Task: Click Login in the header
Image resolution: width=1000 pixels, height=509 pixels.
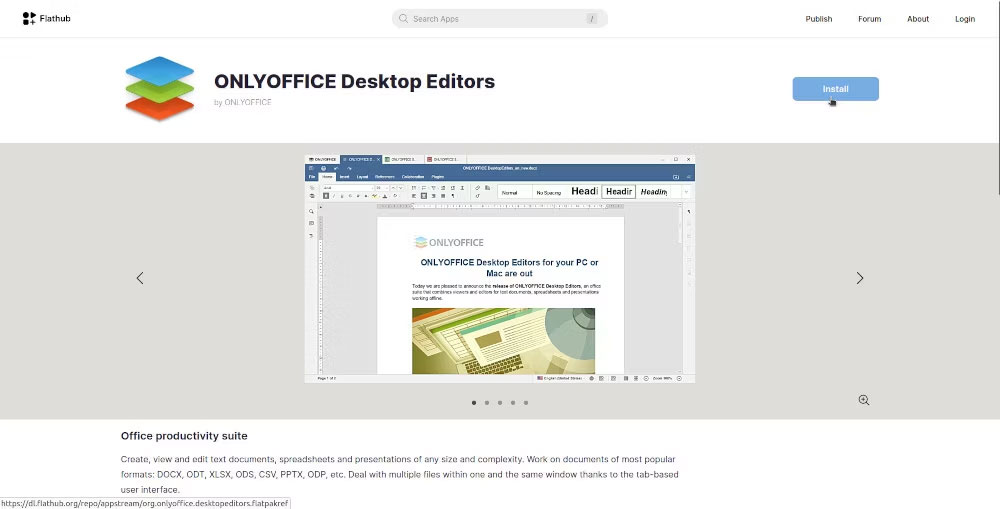Action: pos(964,19)
